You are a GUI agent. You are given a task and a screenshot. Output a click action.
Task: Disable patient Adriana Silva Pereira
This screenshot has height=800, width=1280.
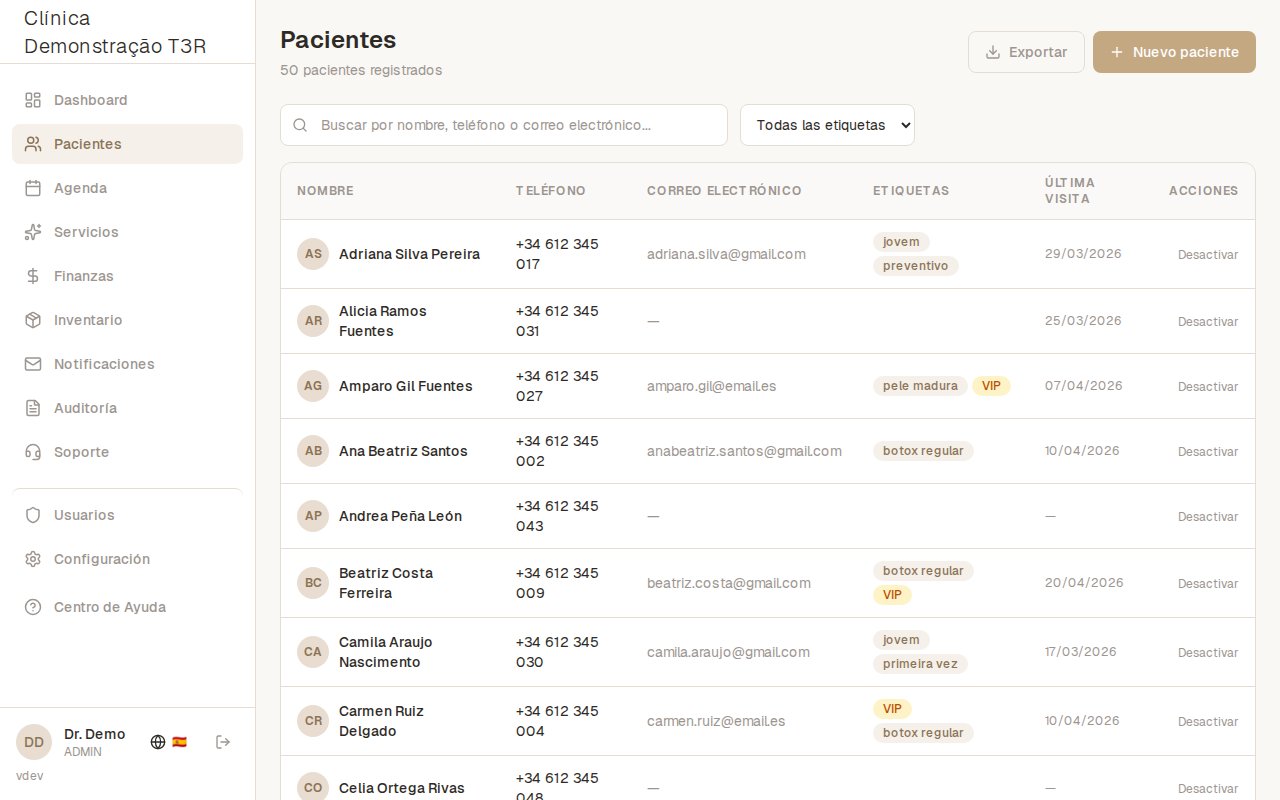click(x=1207, y=254)
